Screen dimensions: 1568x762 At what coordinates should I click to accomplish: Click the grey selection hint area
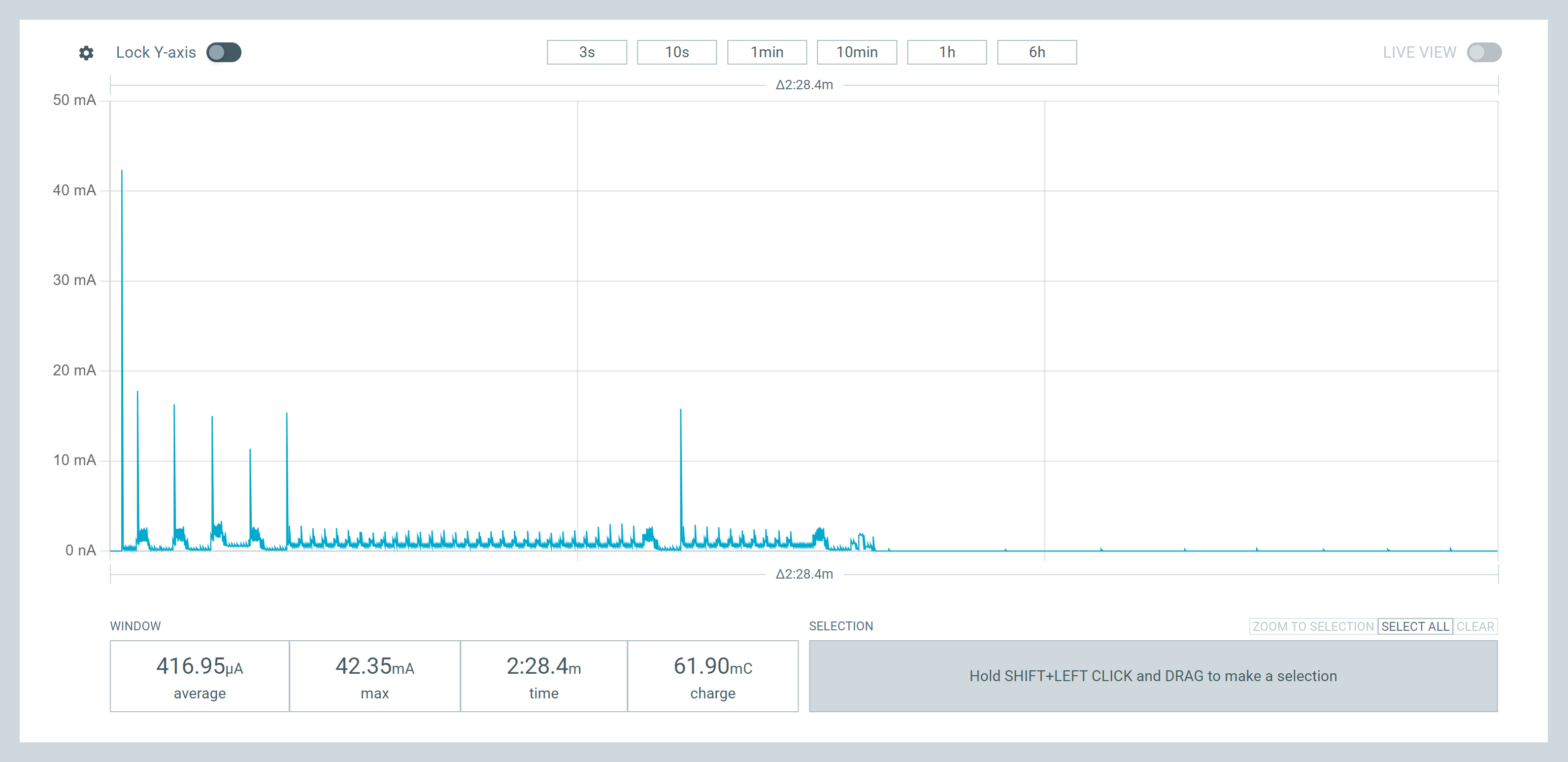(x=1153, y=676)
